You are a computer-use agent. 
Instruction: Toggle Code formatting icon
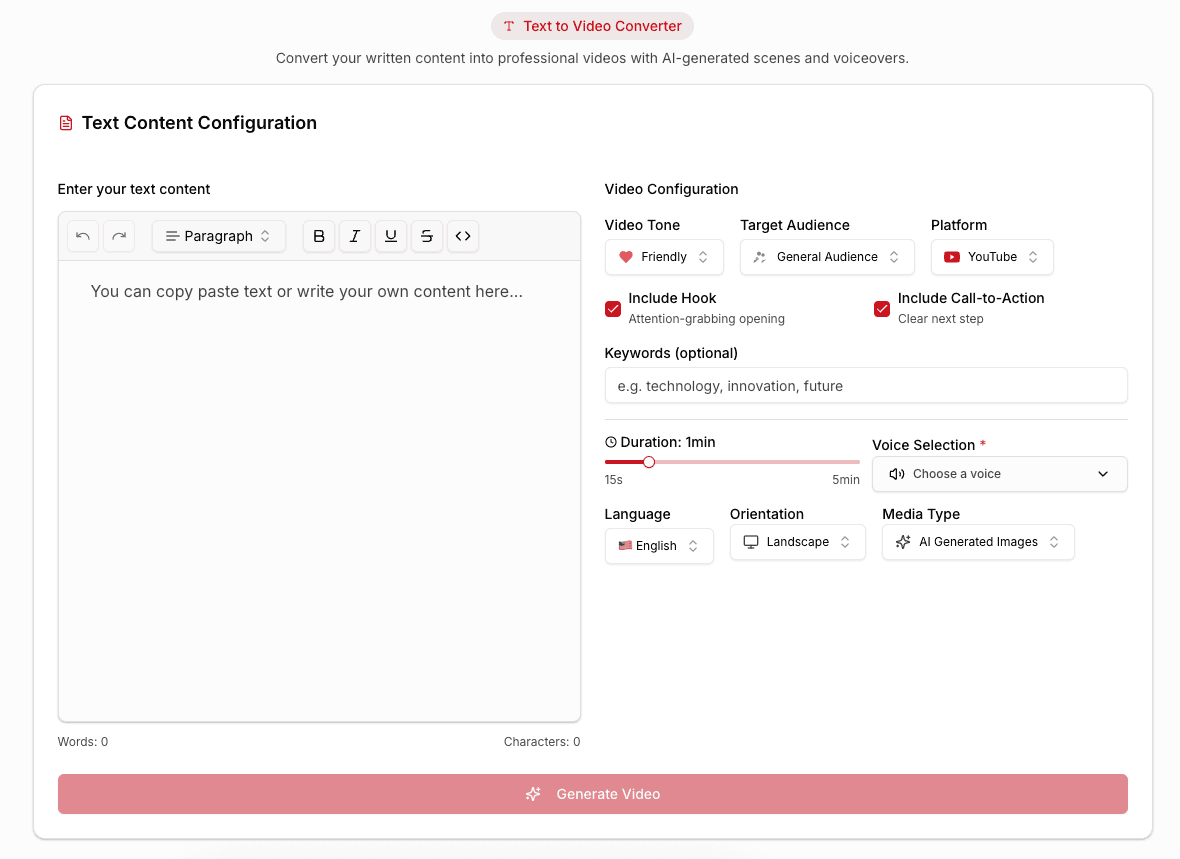tap(463, 236)
